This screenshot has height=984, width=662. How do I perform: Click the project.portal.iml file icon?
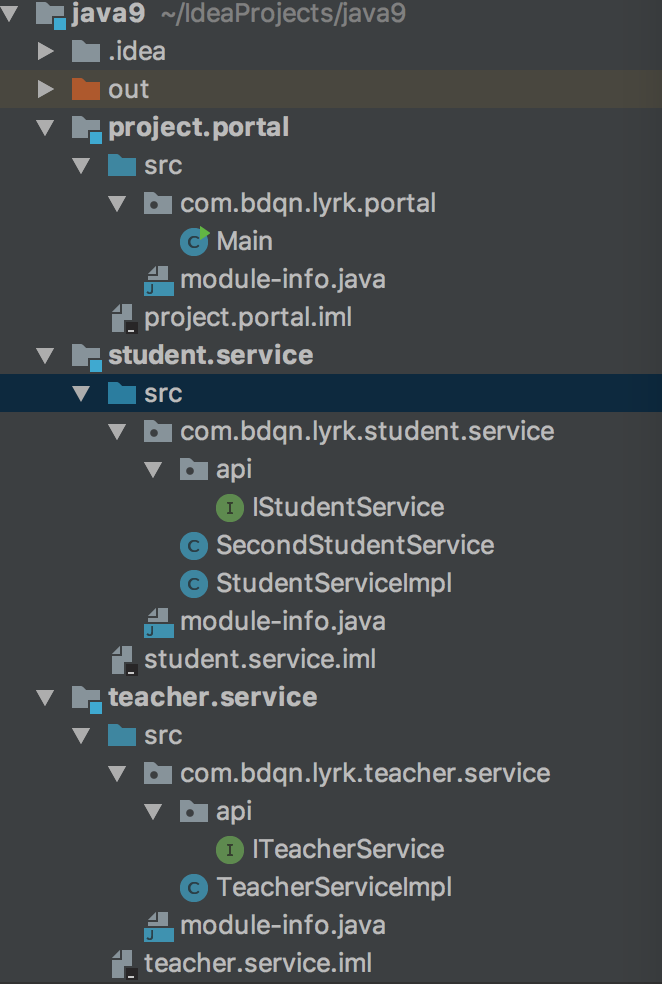(124, 318)
